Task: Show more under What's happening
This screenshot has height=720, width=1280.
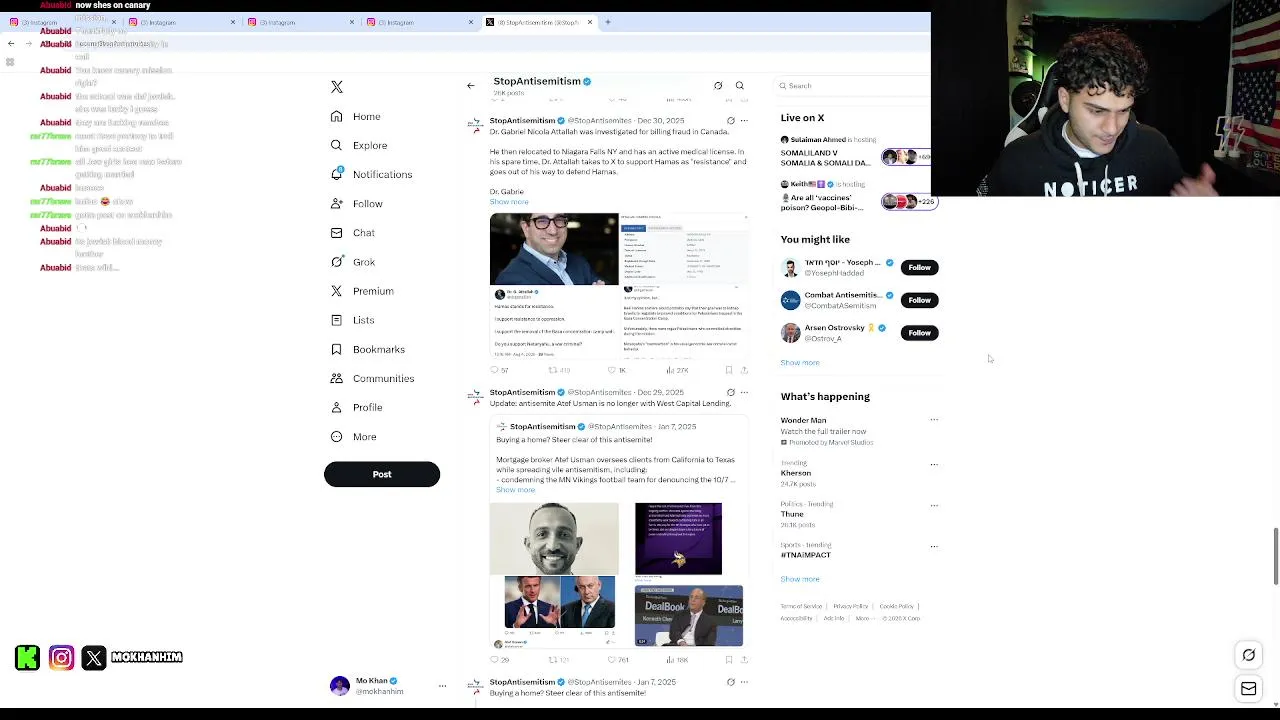Action: (800, 579)
